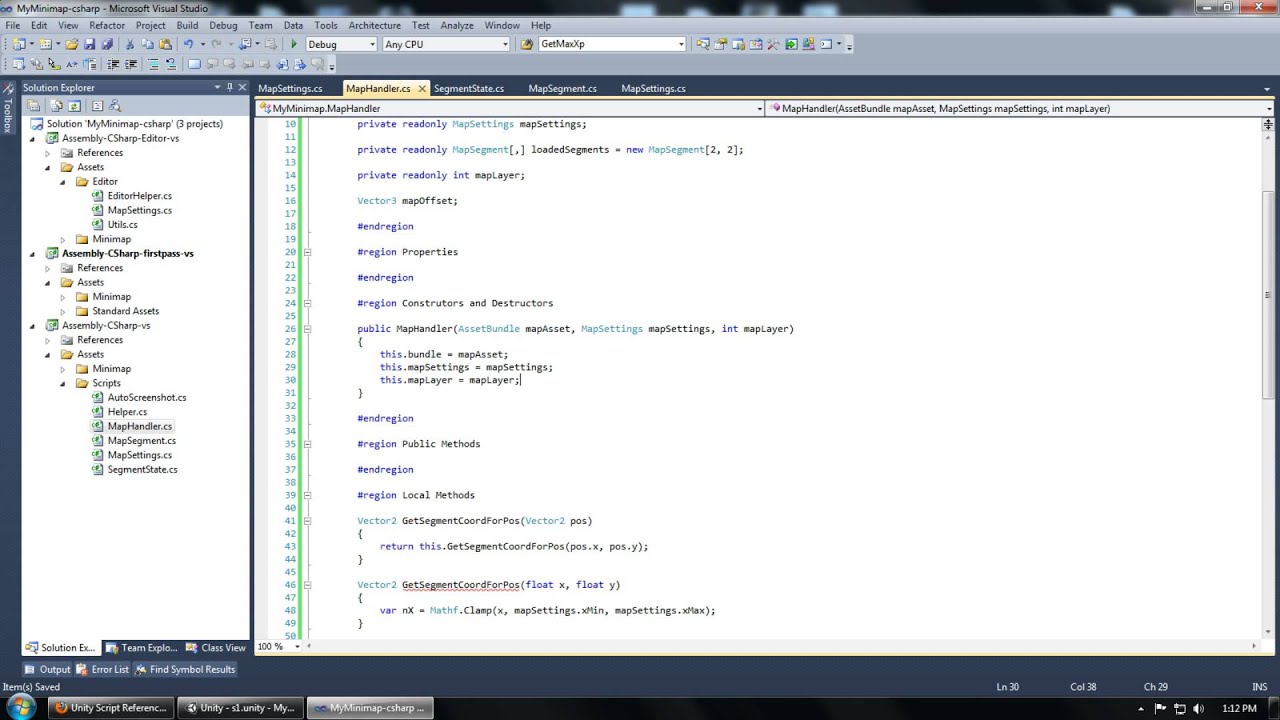The width and height of the screenshot is (1280, 720).
Task: Switch to Unity s1.unity in taskbar
Action: (x=240, y=708)
